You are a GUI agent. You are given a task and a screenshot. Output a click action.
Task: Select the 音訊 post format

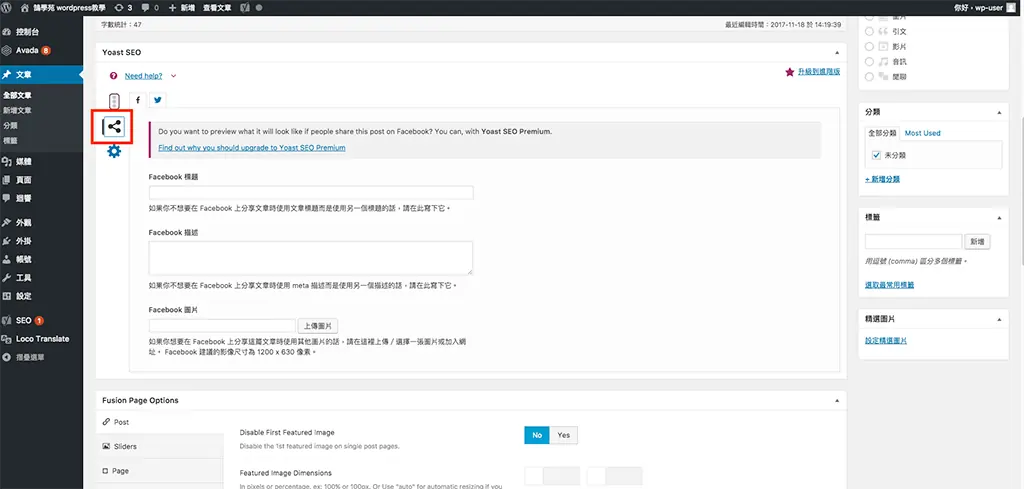click(869, 61)
